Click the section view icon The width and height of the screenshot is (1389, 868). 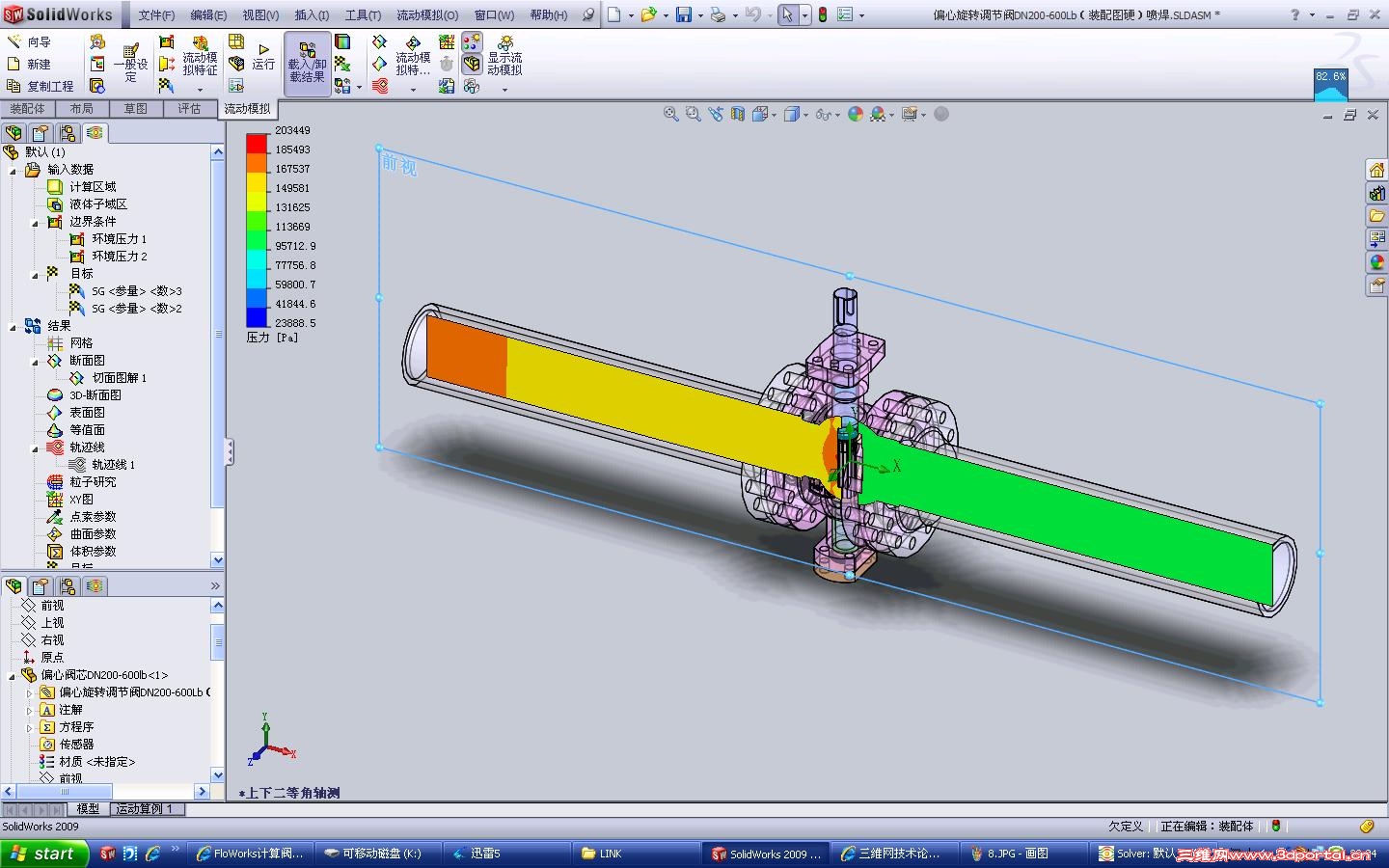(x=738, y=114)
